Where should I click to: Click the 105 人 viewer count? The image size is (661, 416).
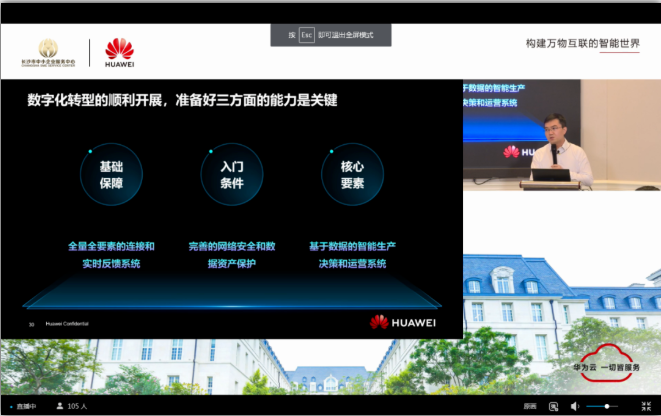point(77,406)
